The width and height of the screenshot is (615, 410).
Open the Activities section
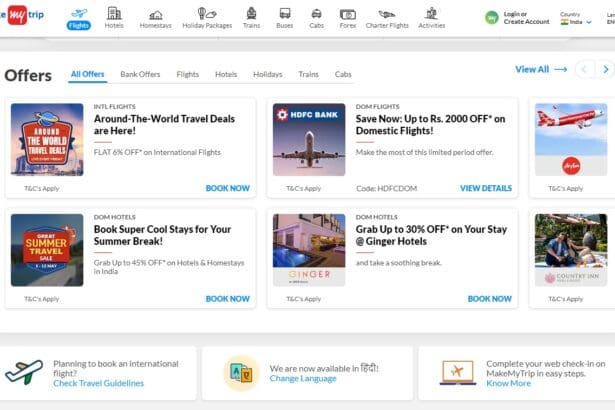point(431,18)
